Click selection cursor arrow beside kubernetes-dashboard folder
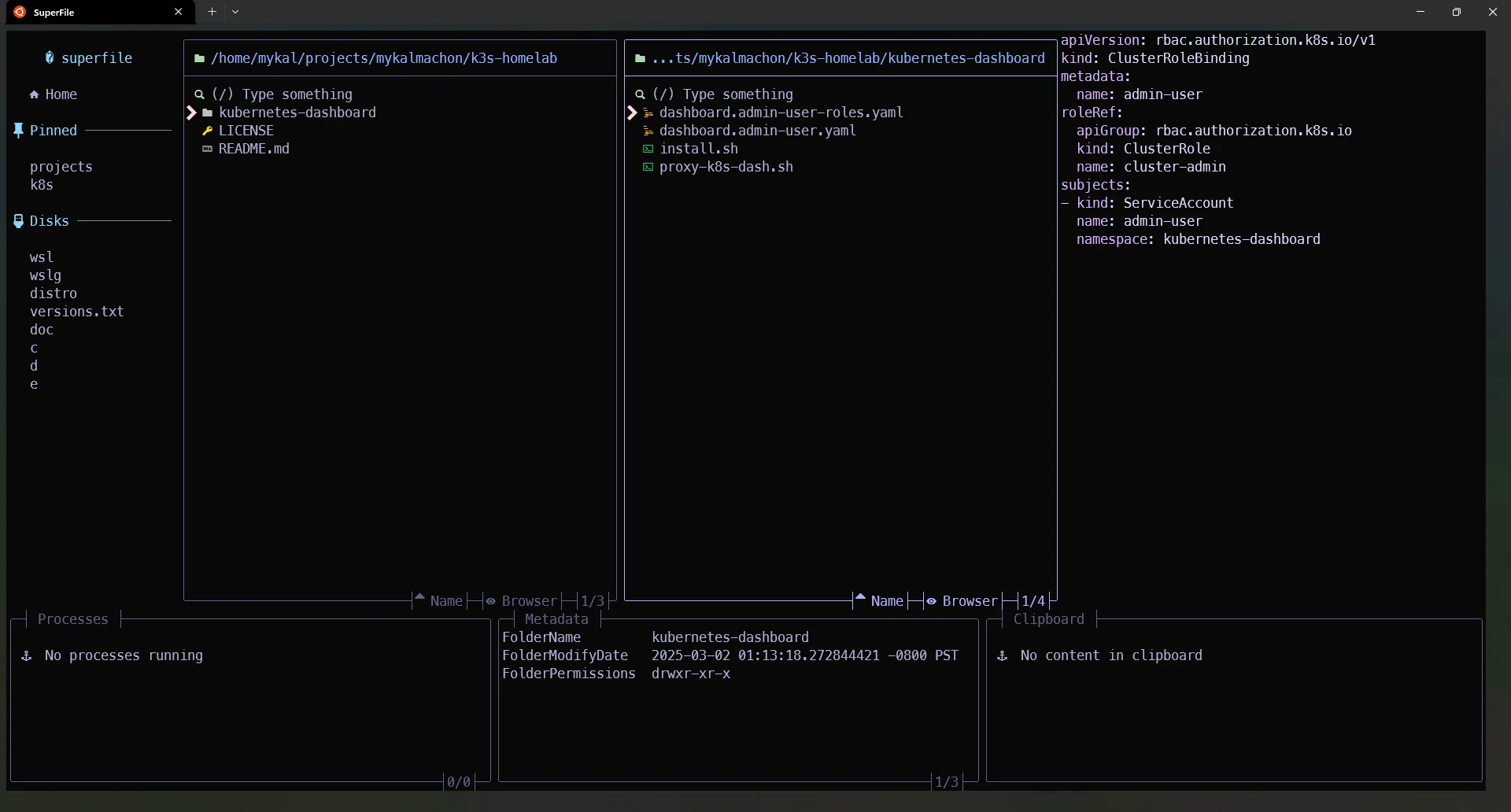The height and width of the screenshot is (812, 1511). point(191,113)
